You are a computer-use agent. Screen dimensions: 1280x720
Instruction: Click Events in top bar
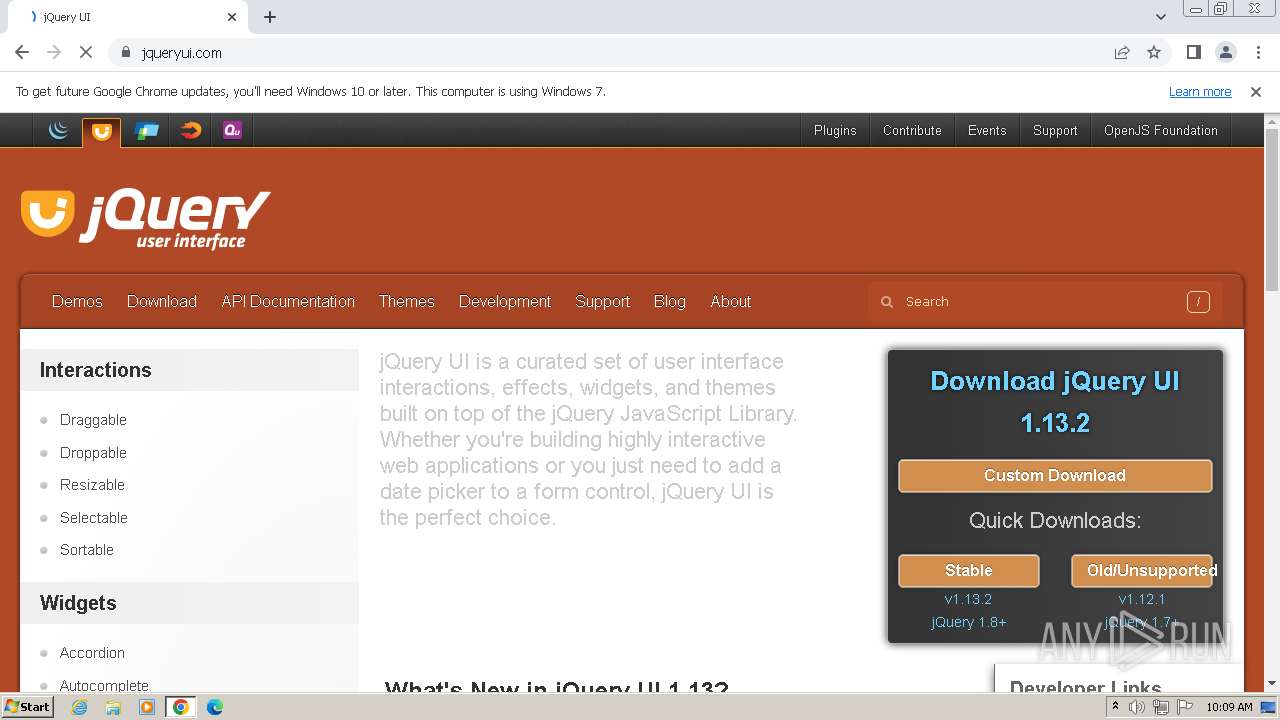tap(987, 130)
